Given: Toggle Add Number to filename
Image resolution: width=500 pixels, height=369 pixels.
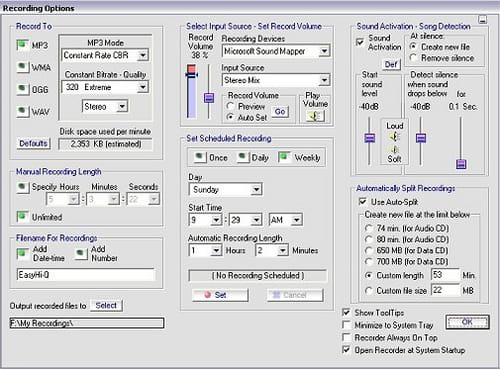Looking at the screenshot, I should pos(81,254).
